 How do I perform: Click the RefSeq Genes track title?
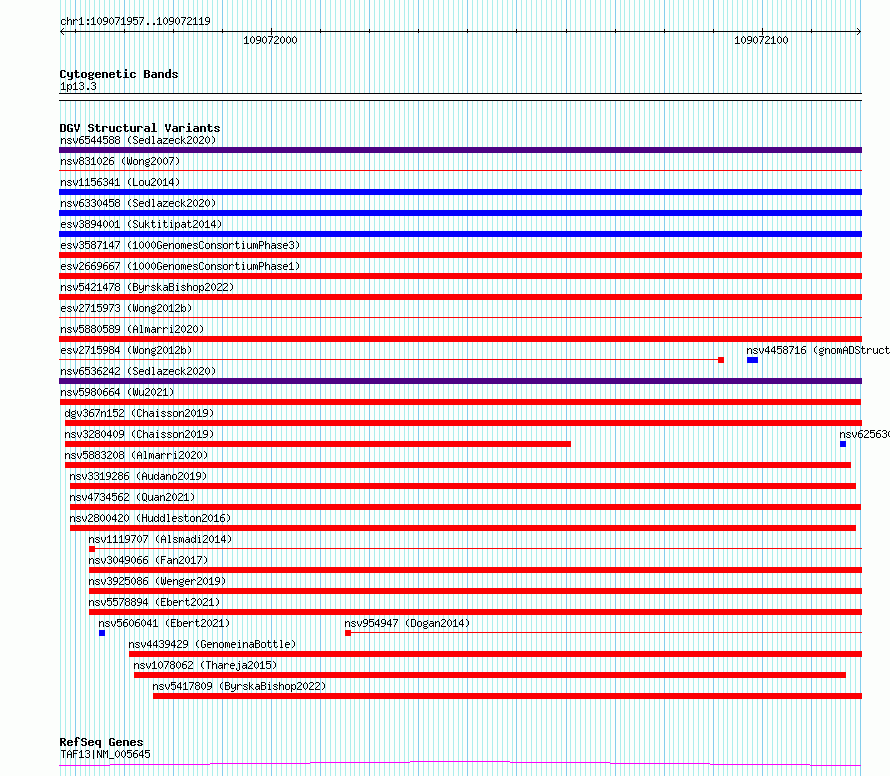pyautogui.click(x=101, y=742)
